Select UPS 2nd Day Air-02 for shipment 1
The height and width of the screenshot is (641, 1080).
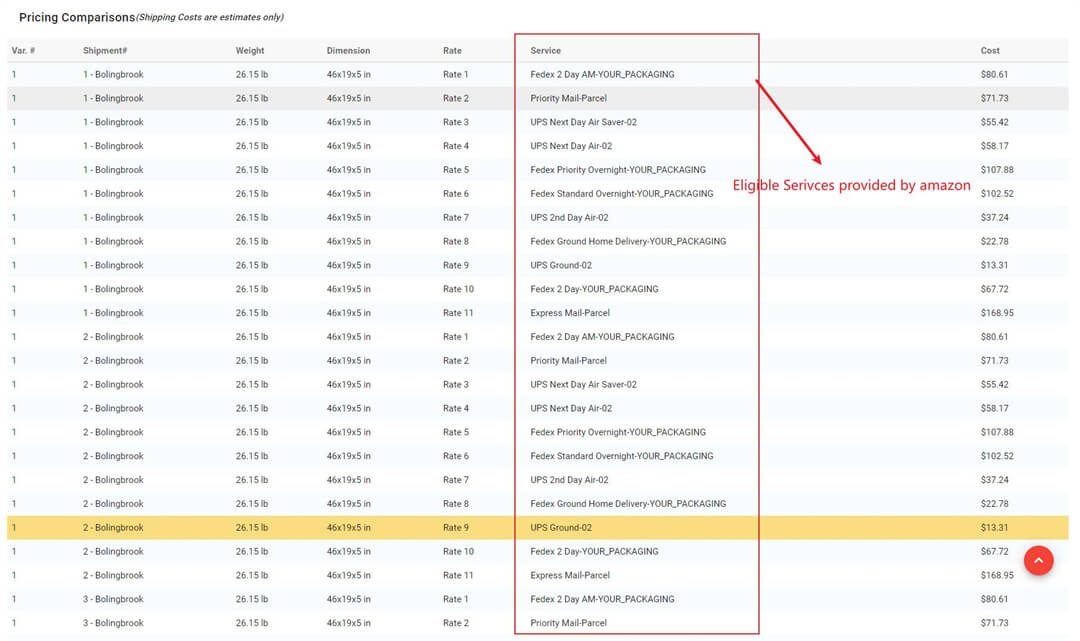[x=570, y=218]
